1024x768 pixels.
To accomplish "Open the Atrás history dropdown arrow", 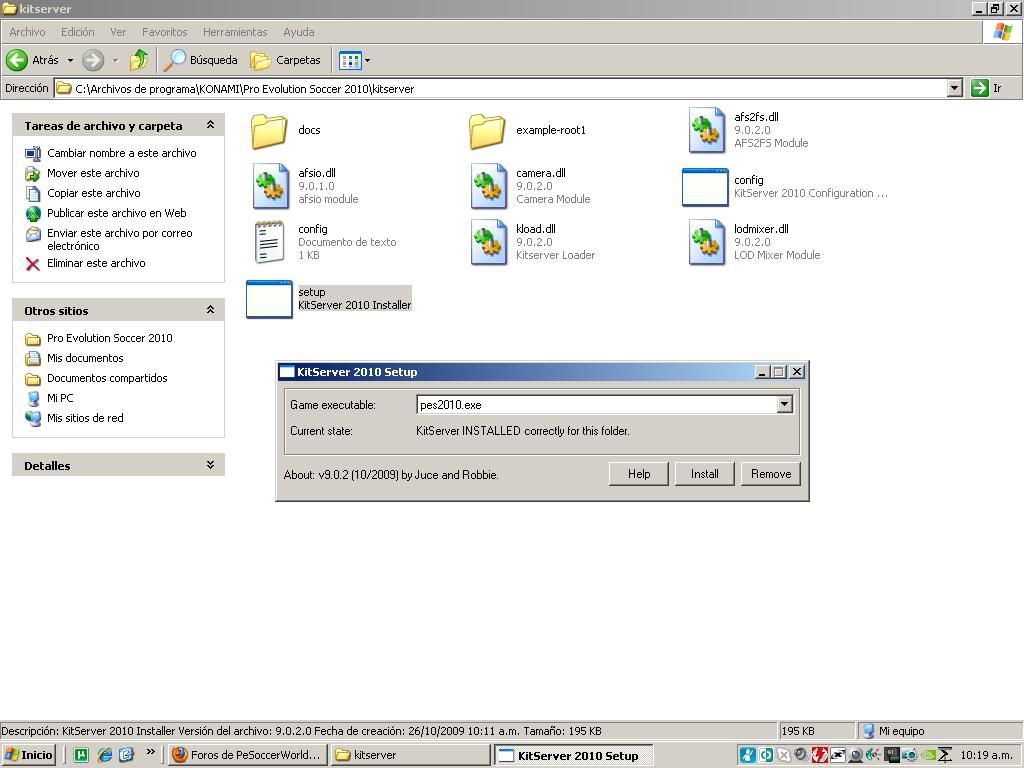I will click(x=71, y=61).
